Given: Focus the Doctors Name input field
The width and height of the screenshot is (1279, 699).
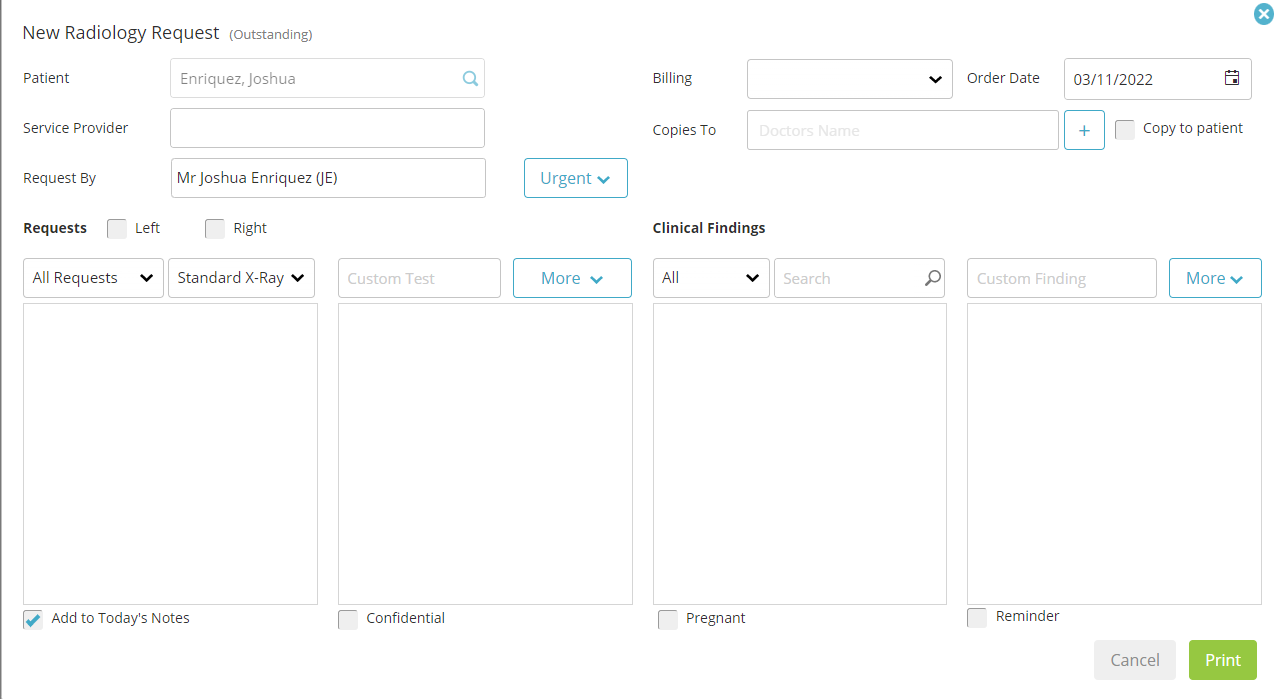Looking at the screenshot, I should (x=903, y=130).
